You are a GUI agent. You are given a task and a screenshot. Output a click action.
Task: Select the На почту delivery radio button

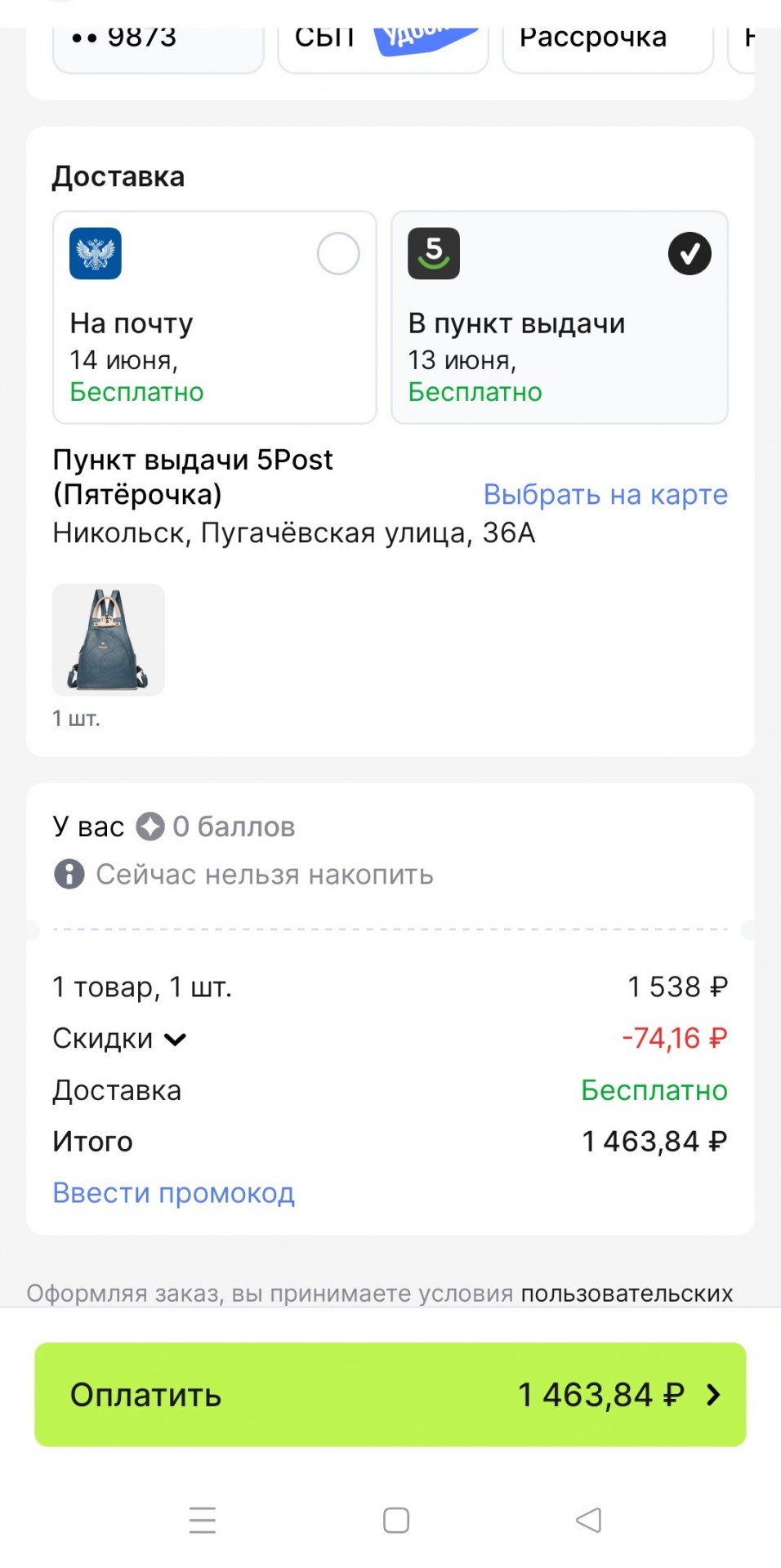point(338,253)
